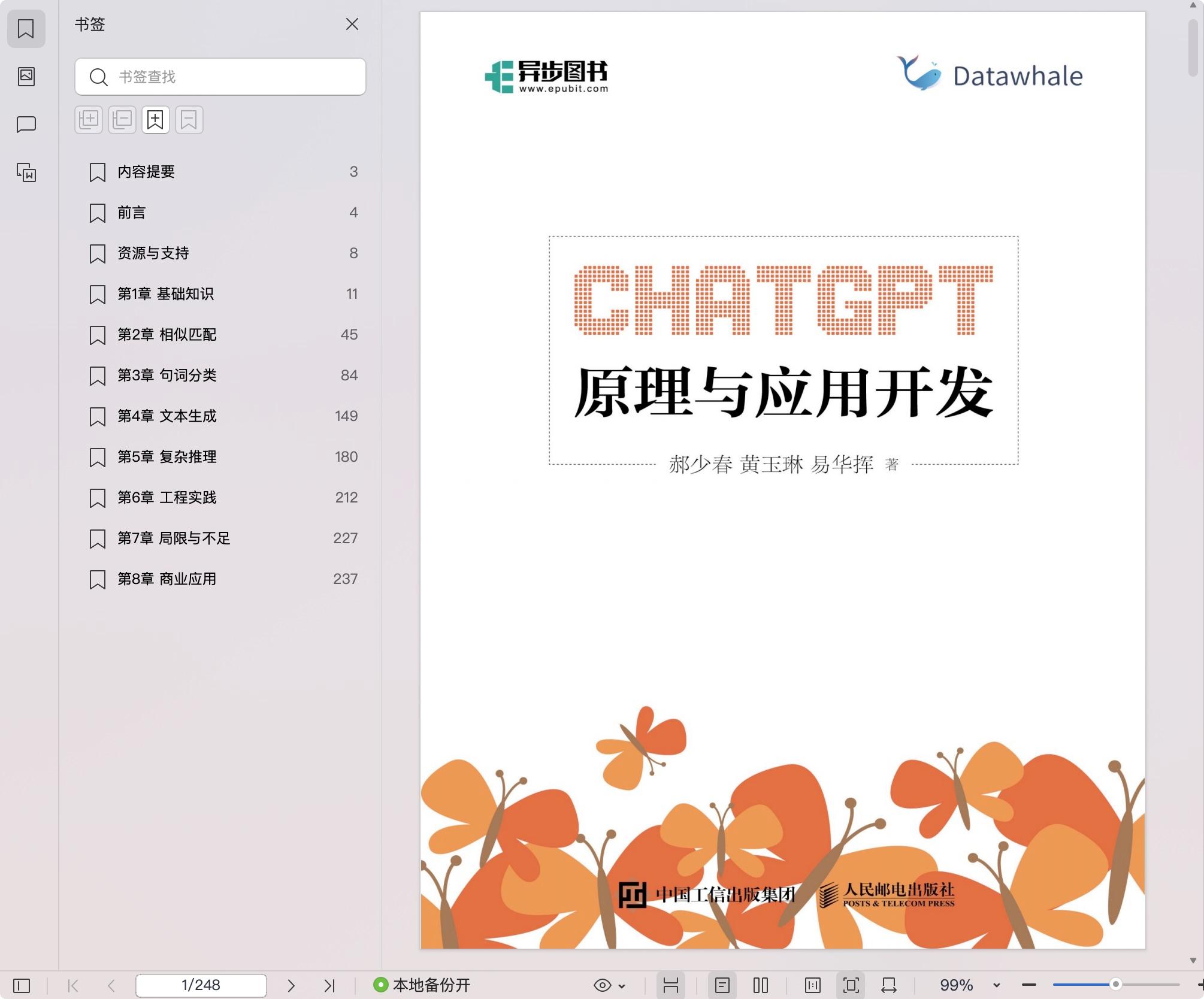
Task: Click the vertical document scrollbar thumb
Action: [1193, 48]
